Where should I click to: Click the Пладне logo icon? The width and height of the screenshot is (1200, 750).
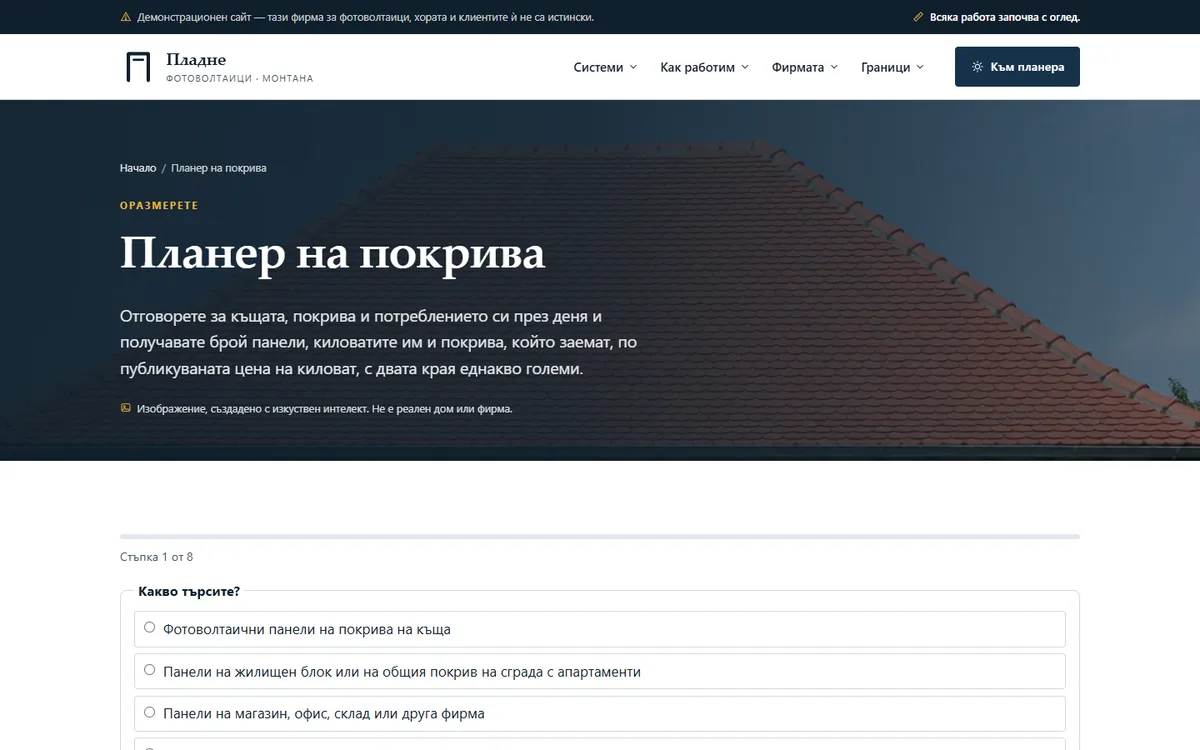138,67
